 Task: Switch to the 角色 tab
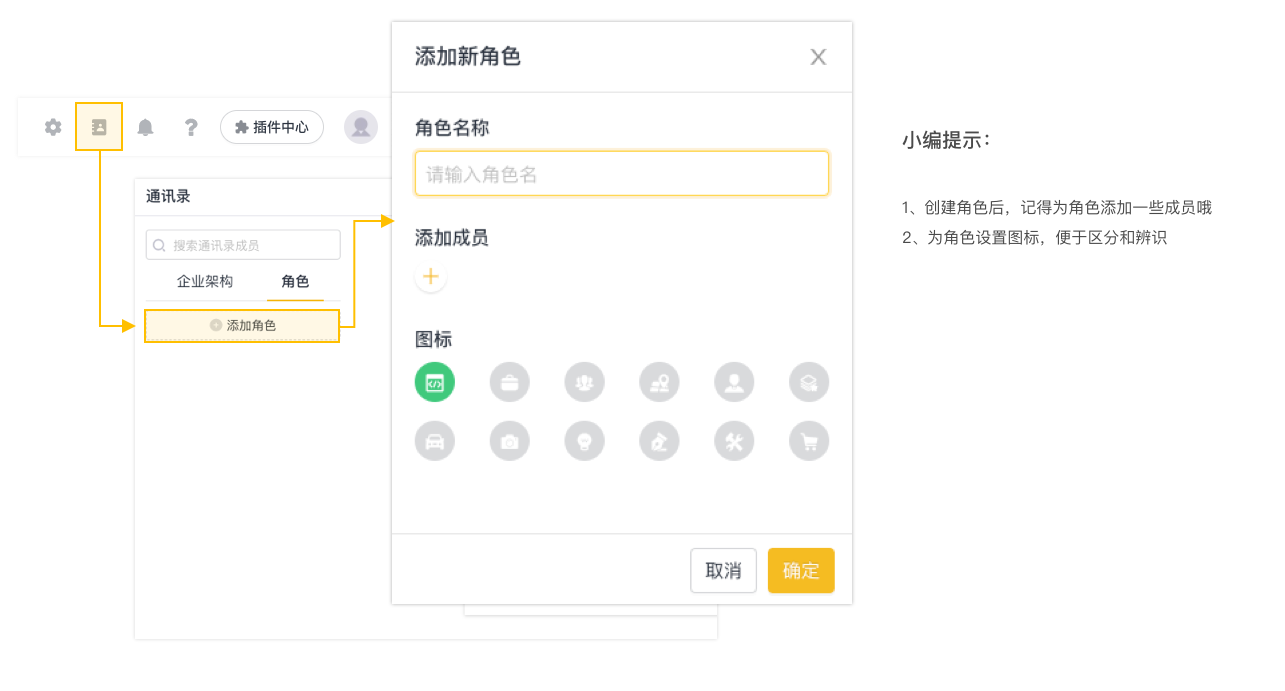[x=295, y=282]
